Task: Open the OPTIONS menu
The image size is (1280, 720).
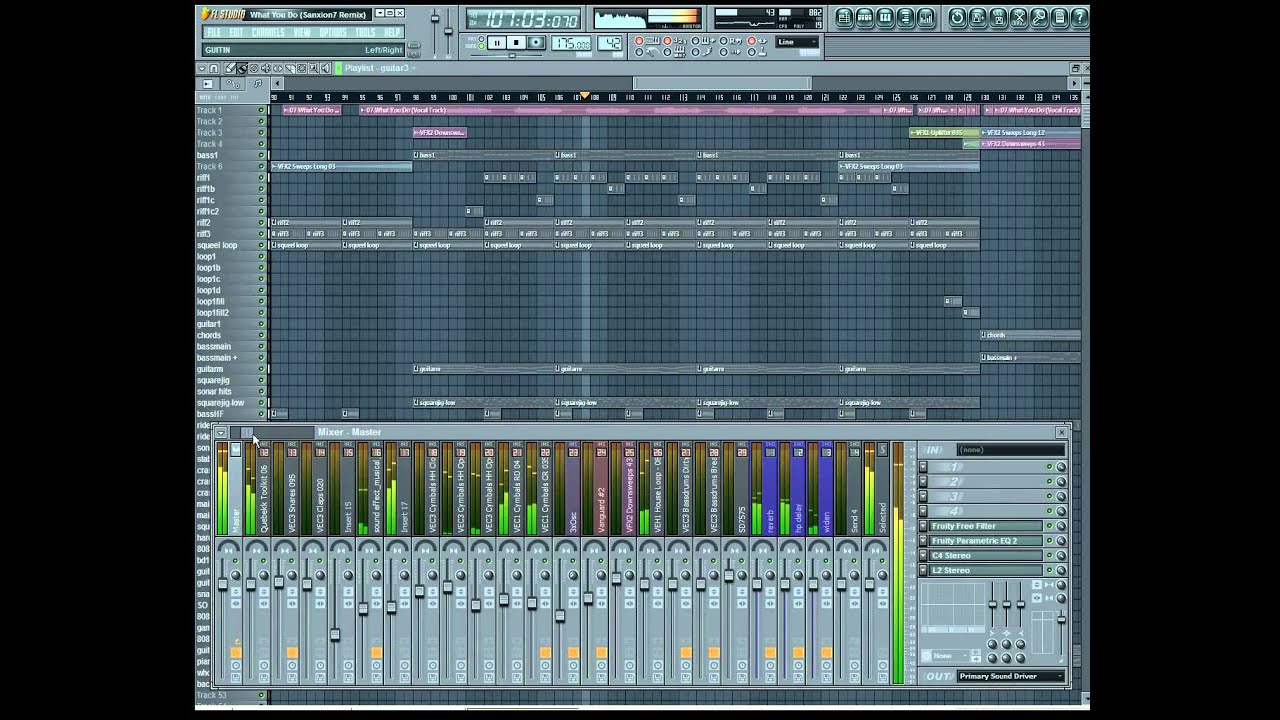Action: [x=333, y=33]
